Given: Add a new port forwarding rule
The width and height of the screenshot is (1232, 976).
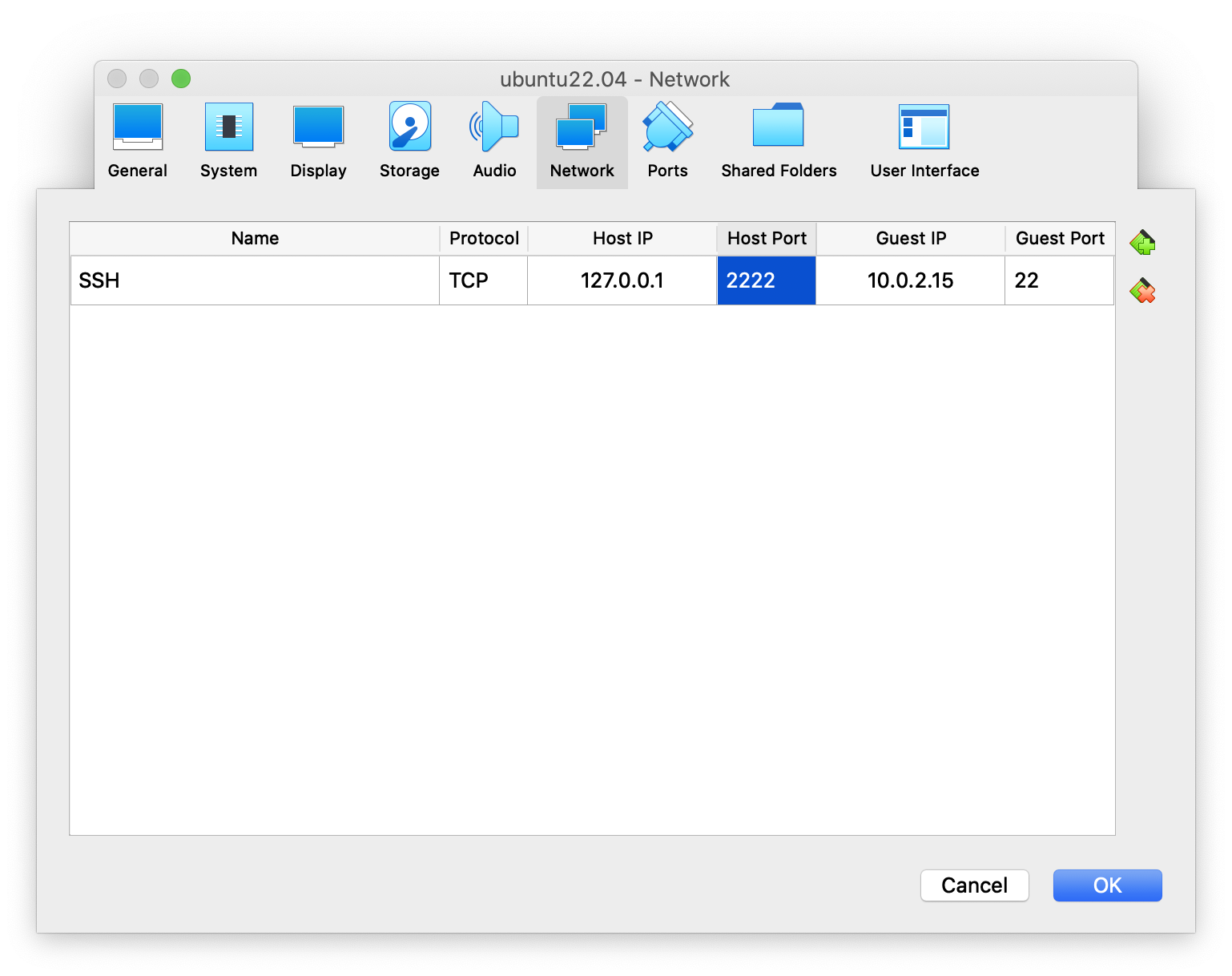Looking at the screenshot, I should pos(1142,242).
